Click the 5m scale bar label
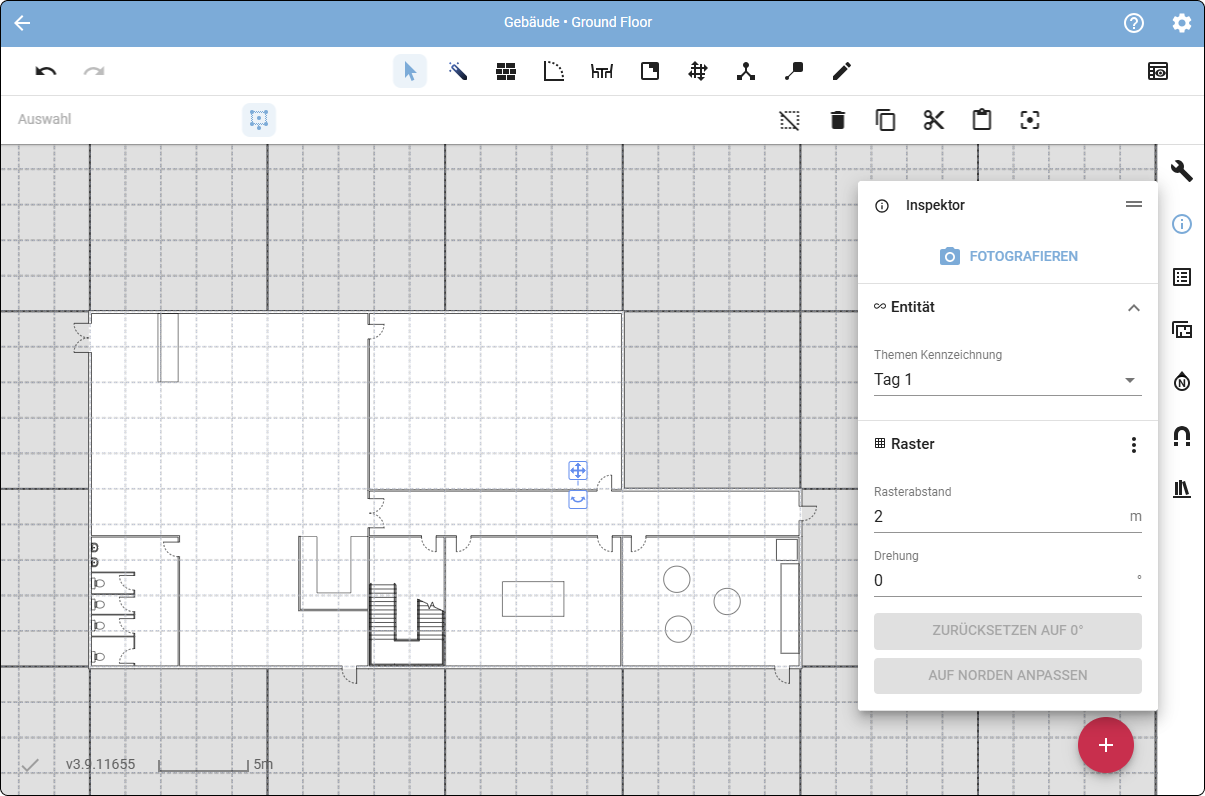 263,765
